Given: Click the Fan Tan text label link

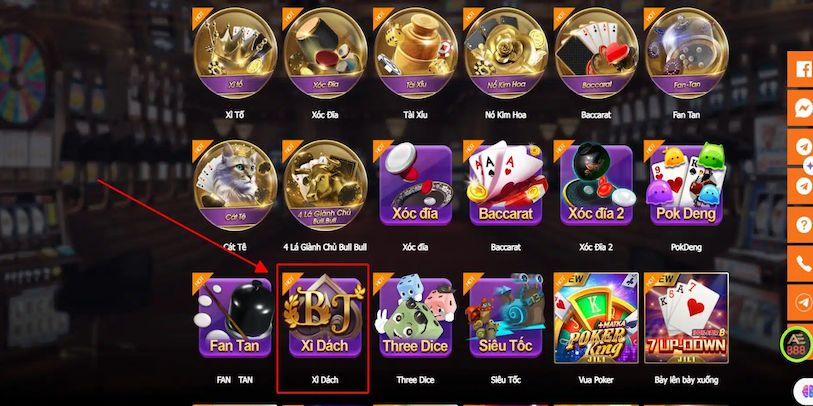Looking at the screenshot, I should (x=686, y=115).
